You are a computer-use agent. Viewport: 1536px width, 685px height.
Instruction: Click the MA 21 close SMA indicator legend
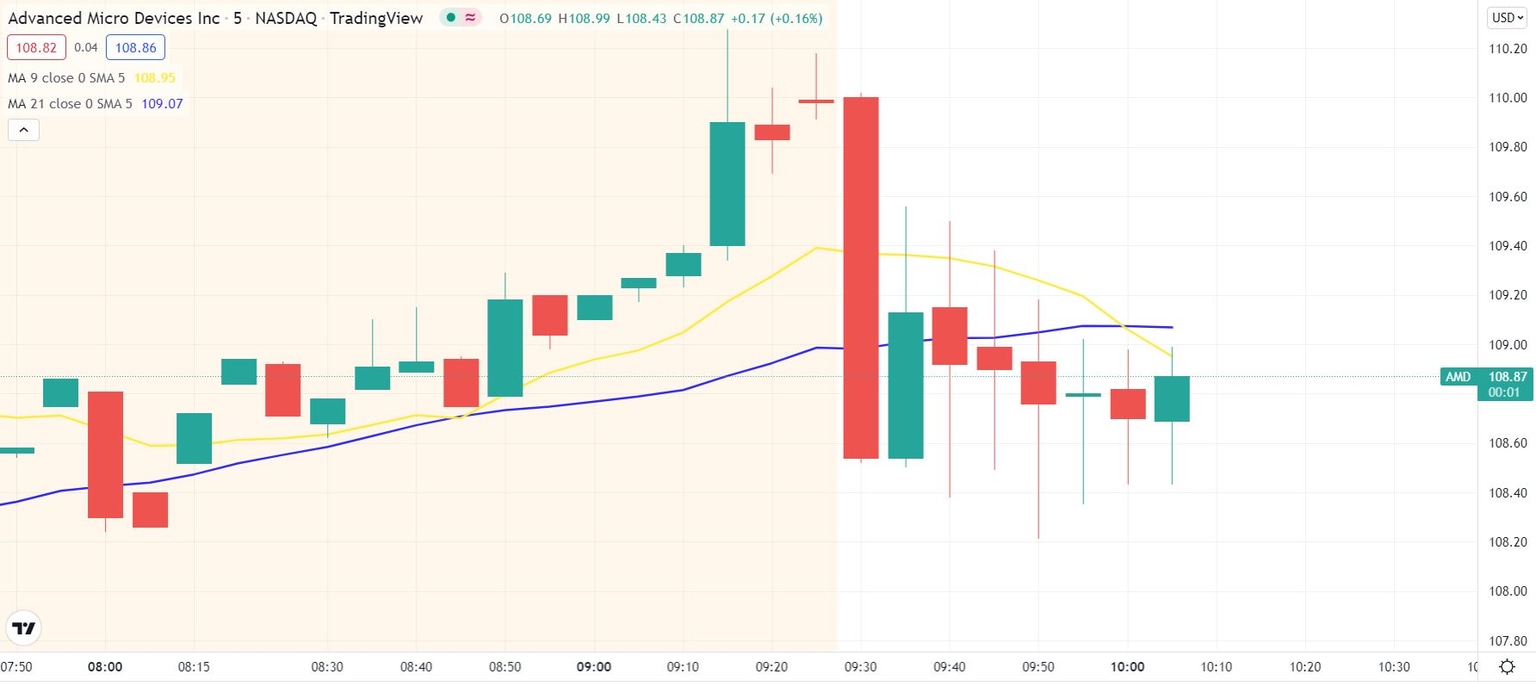(x=70, y=103)
